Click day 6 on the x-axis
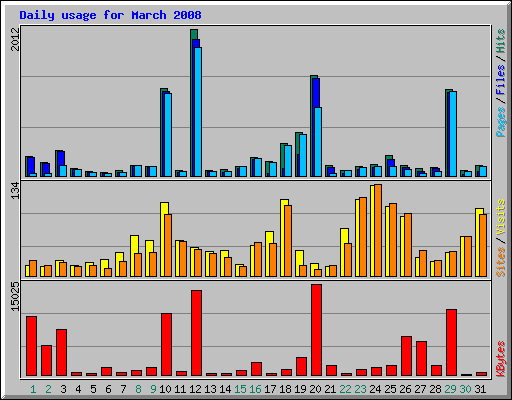This screenshot has width=512, height=400. [x=108, y=389]
